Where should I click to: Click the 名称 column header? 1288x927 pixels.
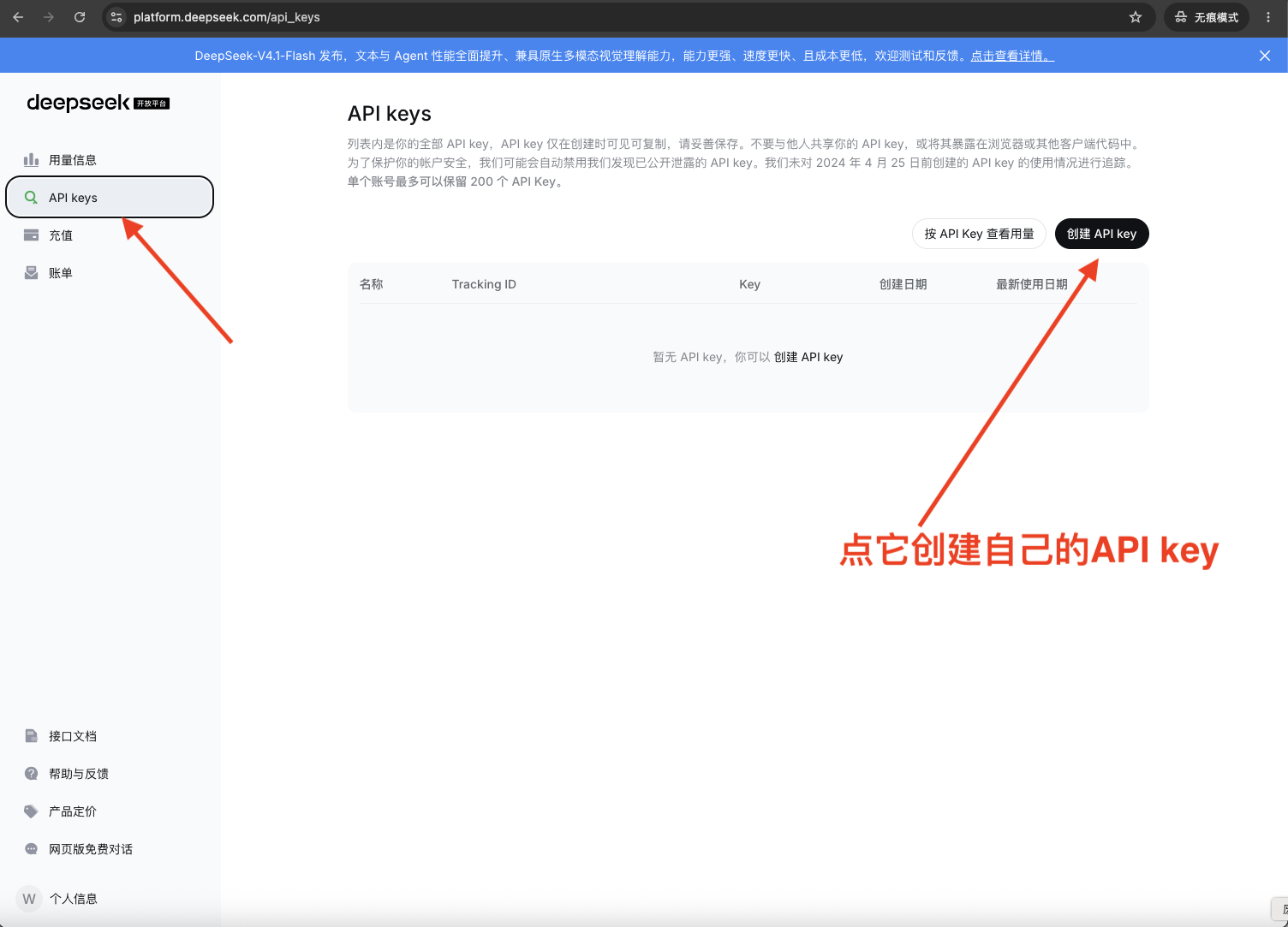[x=372, y=284]
